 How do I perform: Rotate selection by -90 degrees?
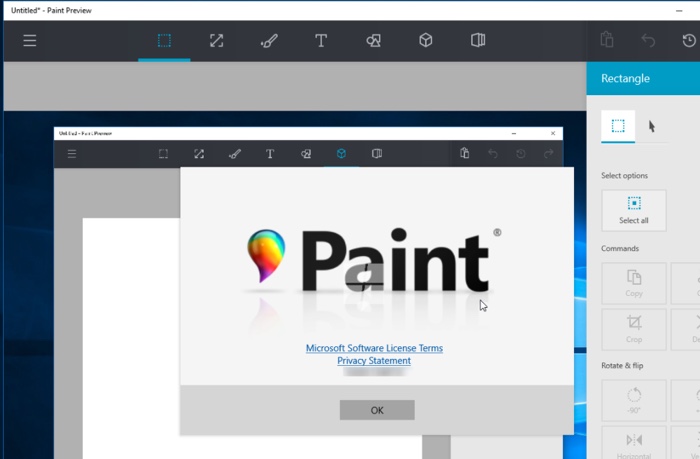[633, 401]
